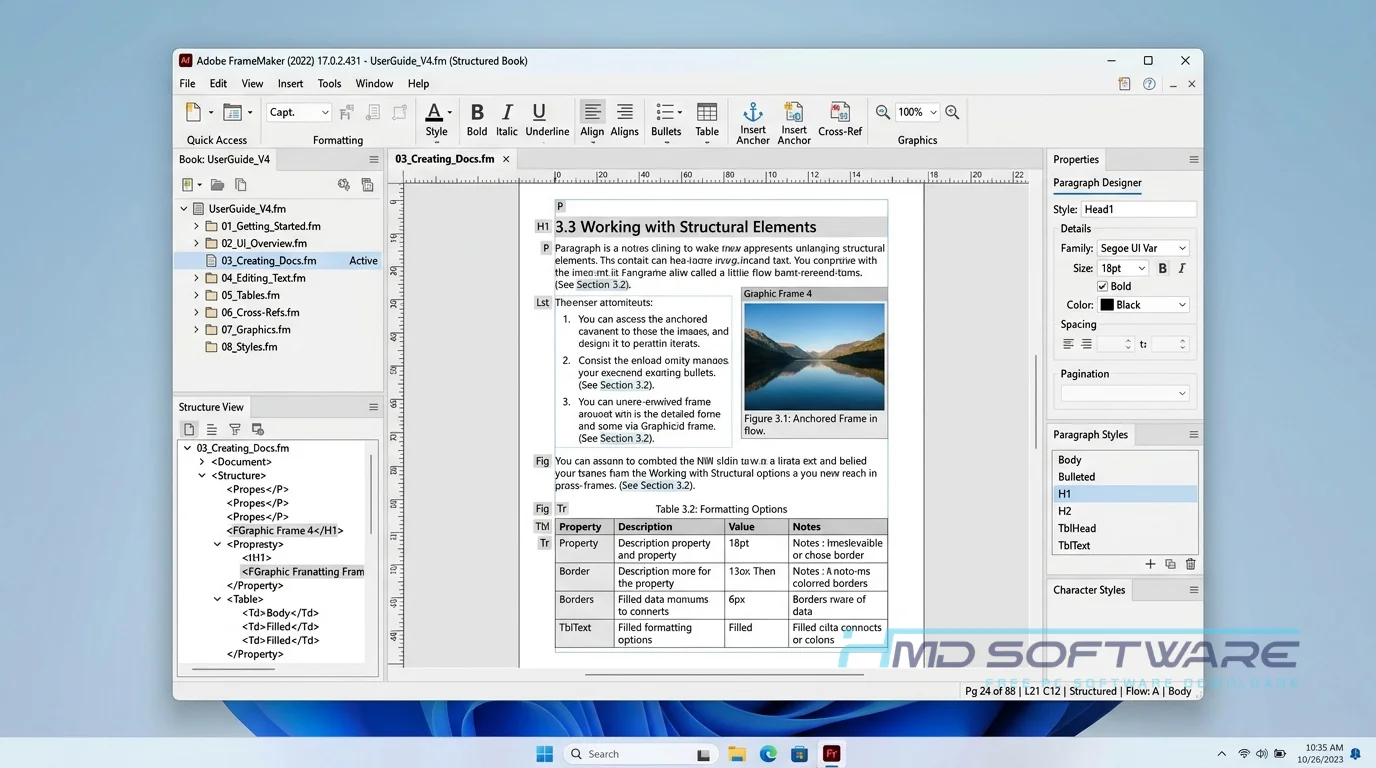Open the Size 18pt dropdown
The width and height of the screenshot is (1376, 768).
[x=1123, y=268]
